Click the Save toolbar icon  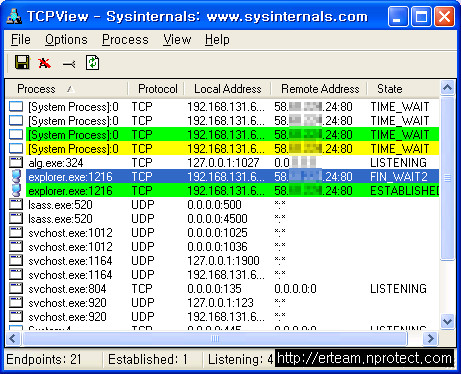pos(22,62)
